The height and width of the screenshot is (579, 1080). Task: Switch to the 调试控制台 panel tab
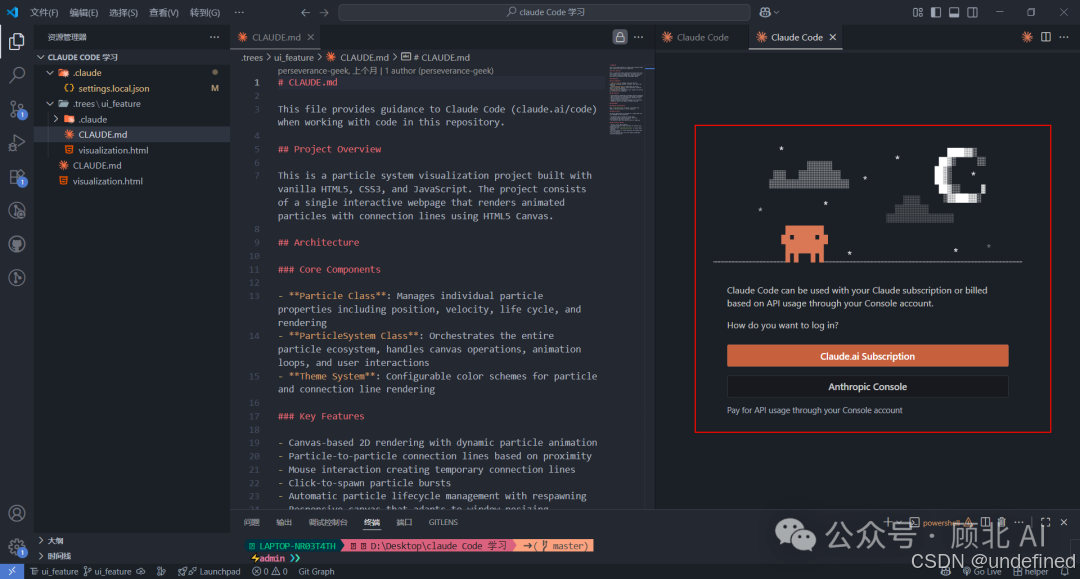(328, 523)
